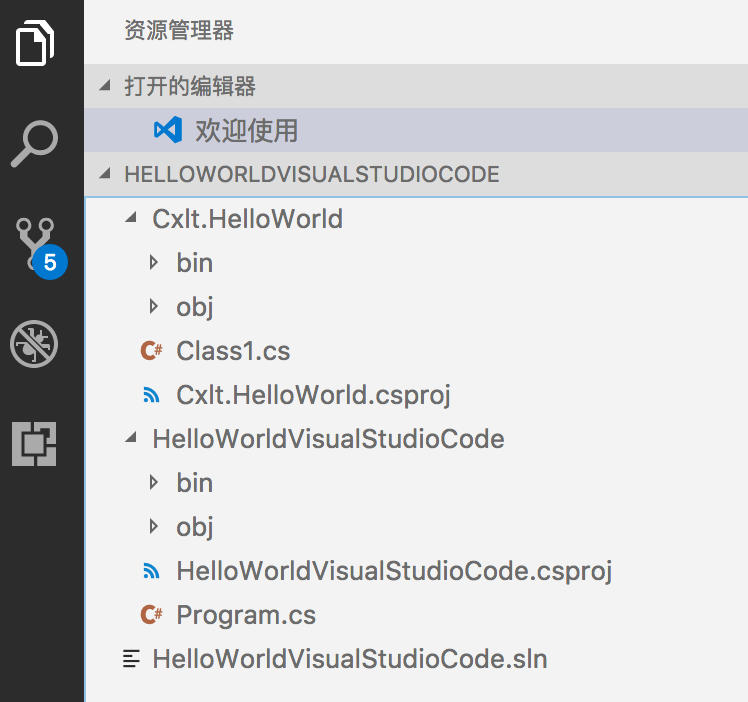Click the feed icon beside Cxlt.HelloWorld.csproj
Viewport: 748px width, 702px height.
tap(151, 395)
